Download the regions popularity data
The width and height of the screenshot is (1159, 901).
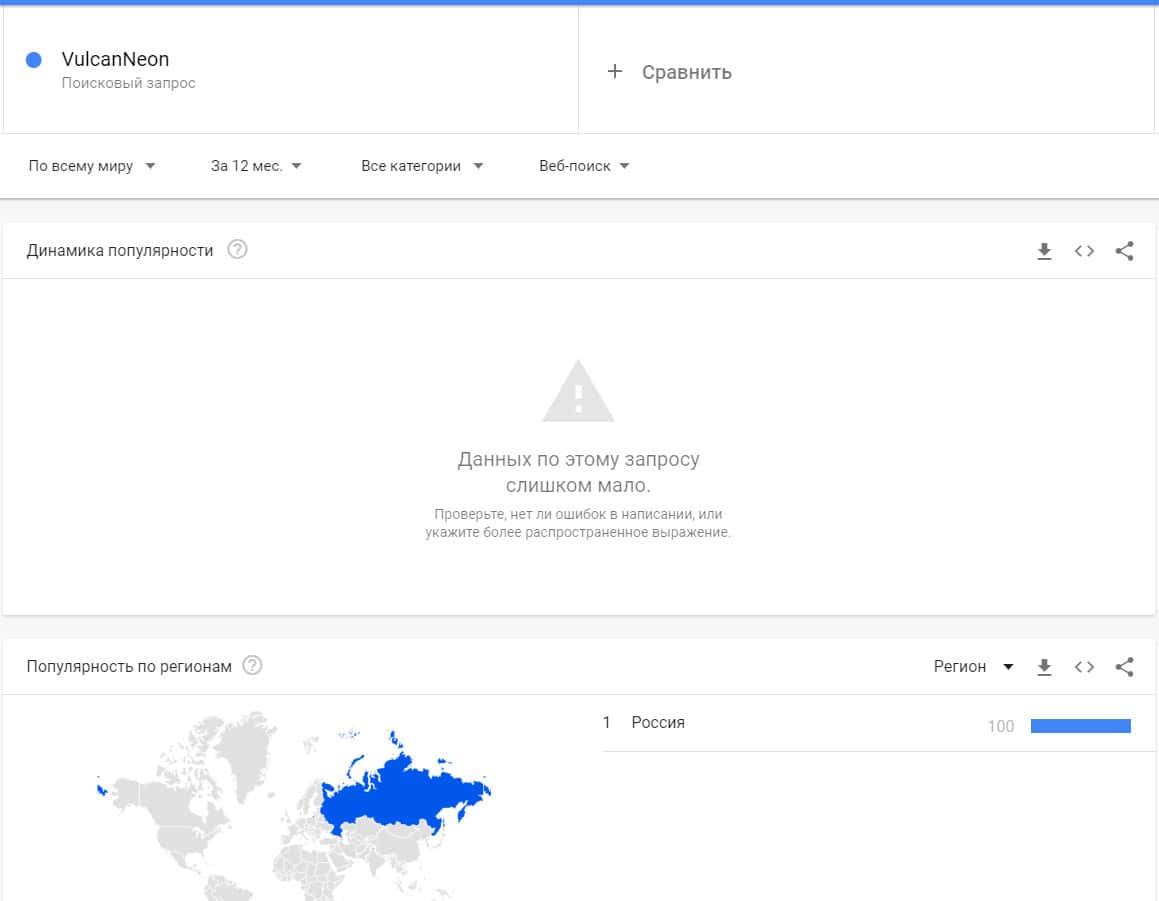tap(1044, 667)
